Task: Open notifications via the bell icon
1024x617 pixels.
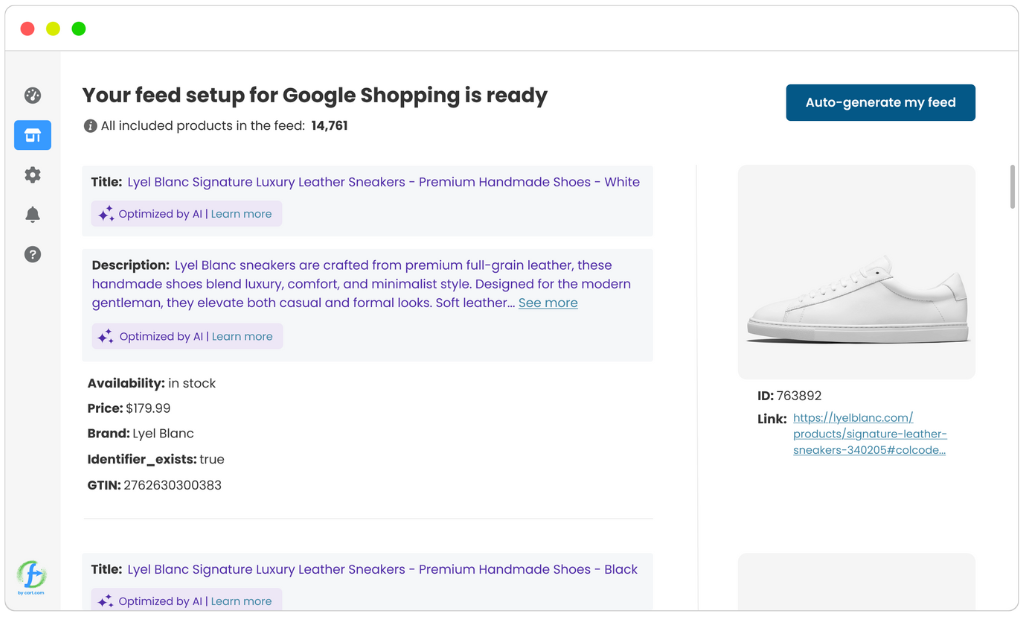Action: coord(32,214)
